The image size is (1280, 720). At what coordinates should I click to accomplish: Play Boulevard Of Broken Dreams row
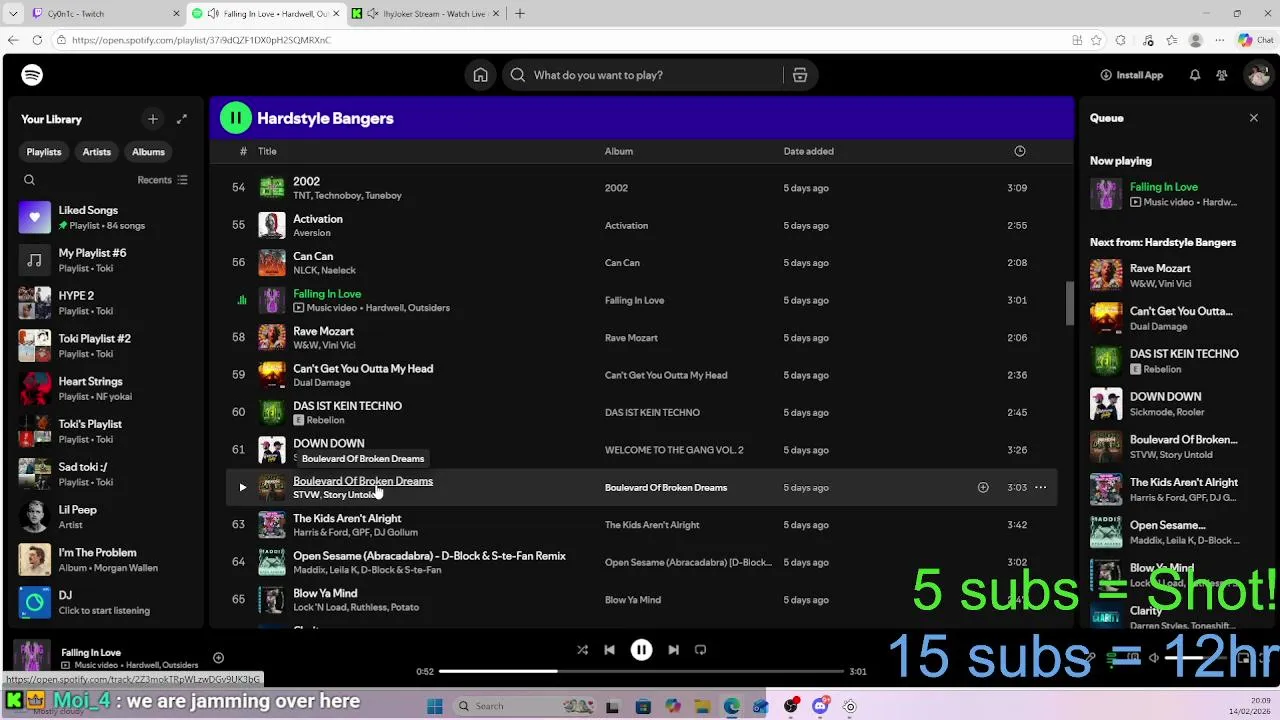pyautogui.click(x=242, y=487)
